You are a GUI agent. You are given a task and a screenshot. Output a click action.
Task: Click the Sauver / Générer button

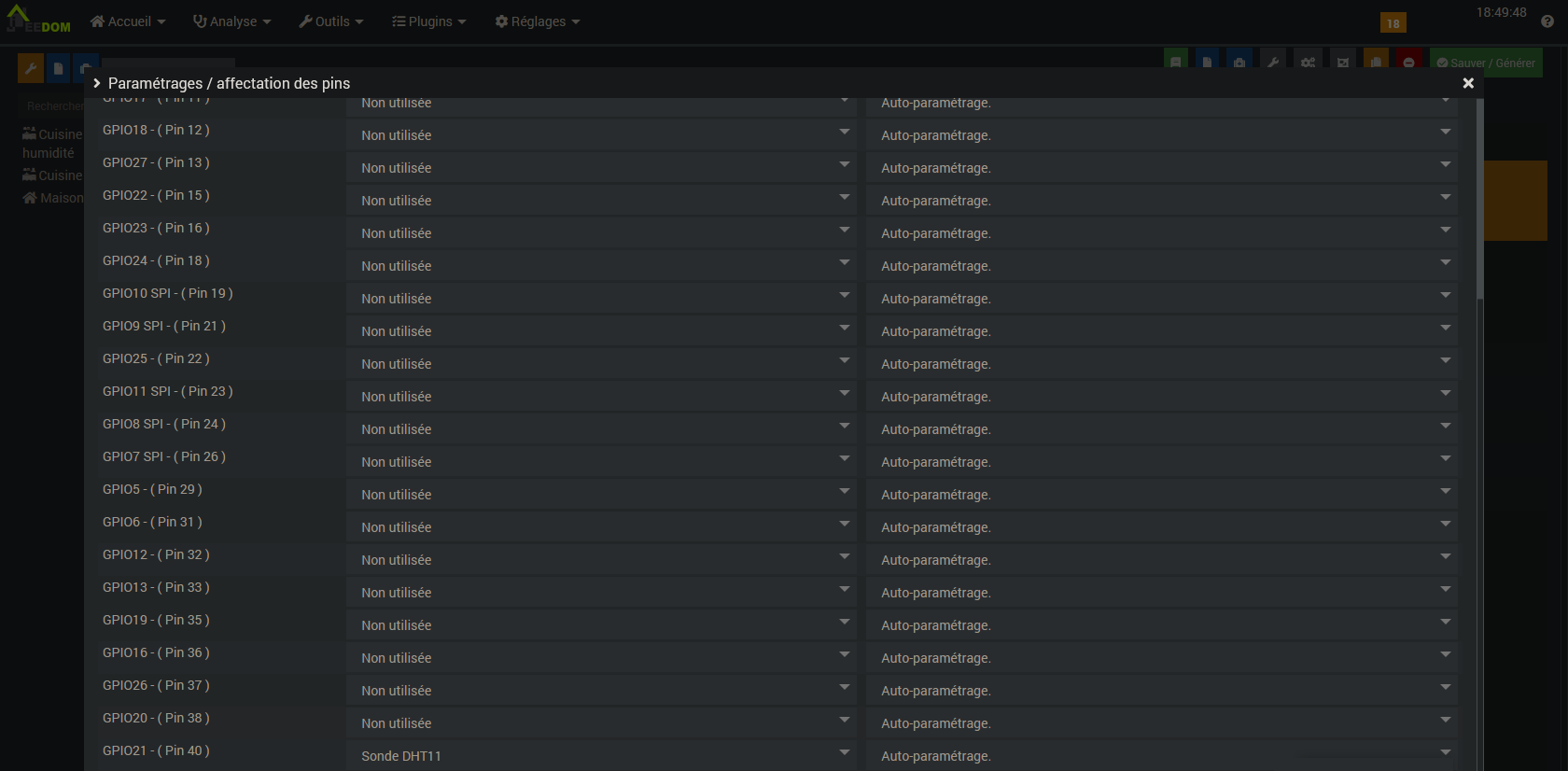(1486, 63)
